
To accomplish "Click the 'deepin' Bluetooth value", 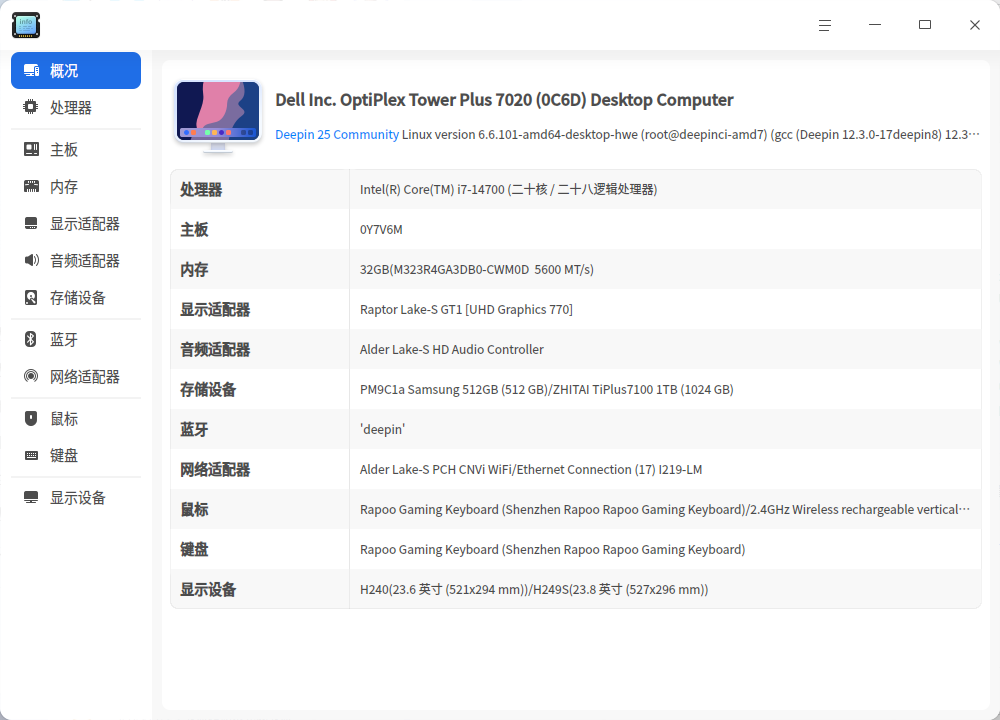I will (x=382, y=429).
